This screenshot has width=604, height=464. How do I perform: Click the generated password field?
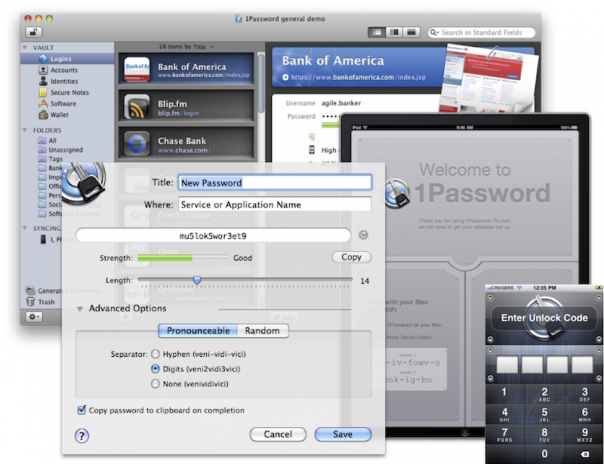coord(213,236)
